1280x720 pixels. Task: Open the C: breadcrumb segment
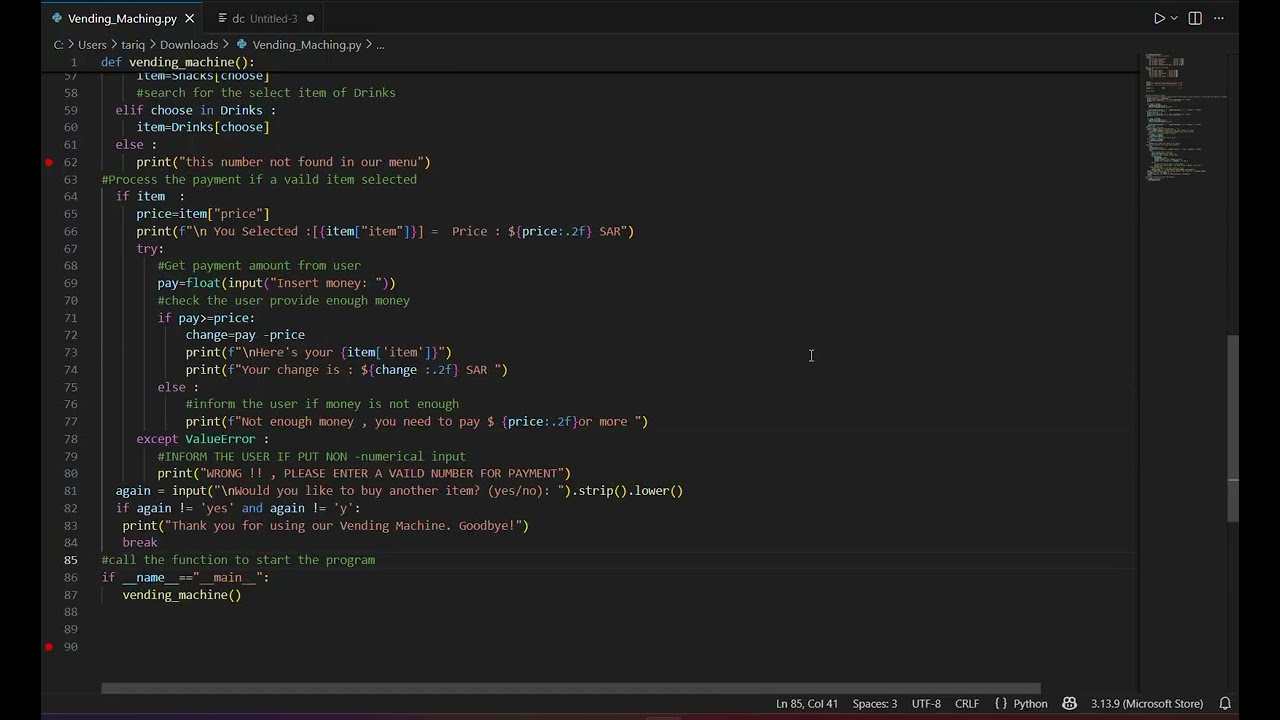click(x=58, y=44)
